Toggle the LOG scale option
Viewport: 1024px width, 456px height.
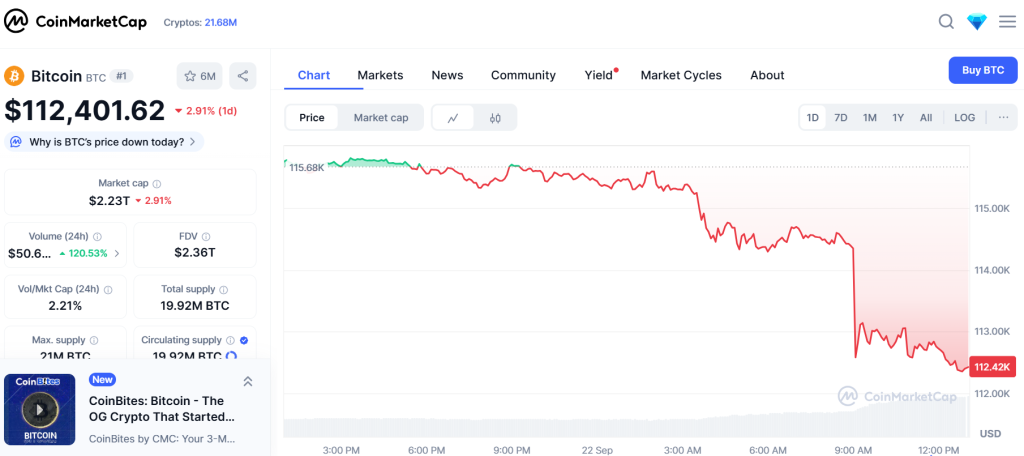pyautogui.click(x=964, y=118)
